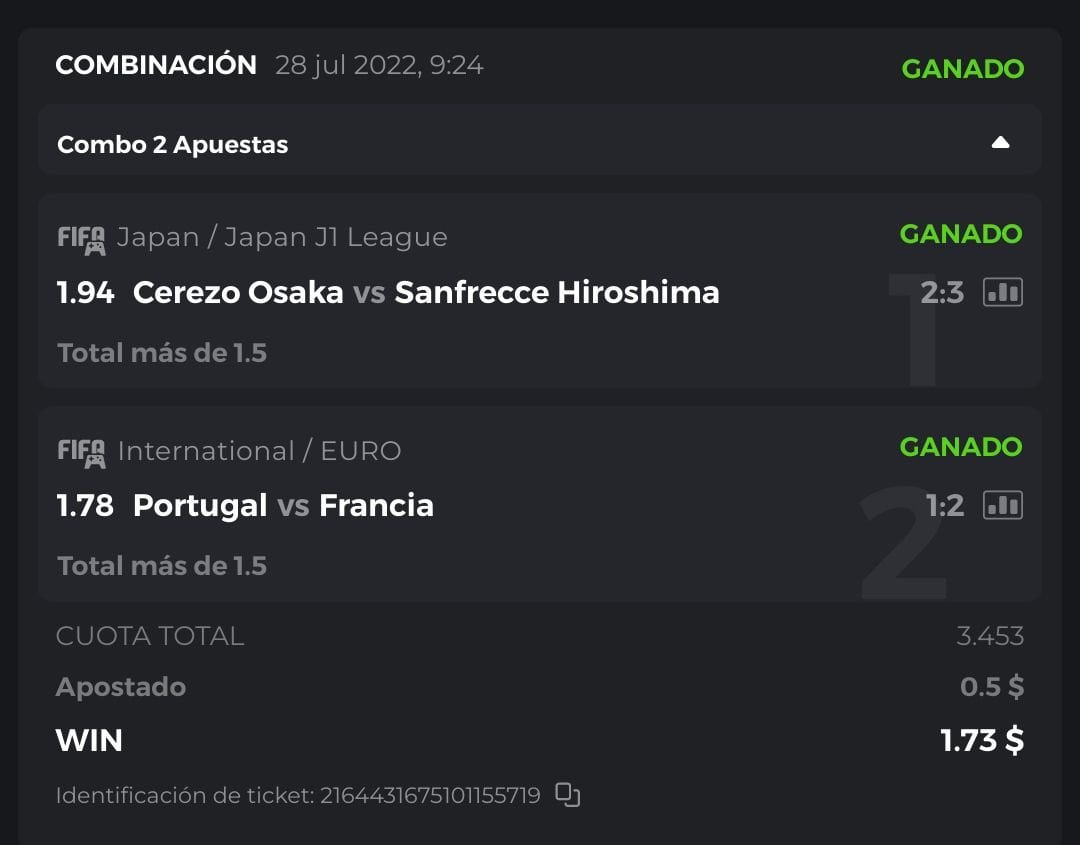Click the 1:2 final score
Screen dimensions: 1080x845
pos(945,505)
